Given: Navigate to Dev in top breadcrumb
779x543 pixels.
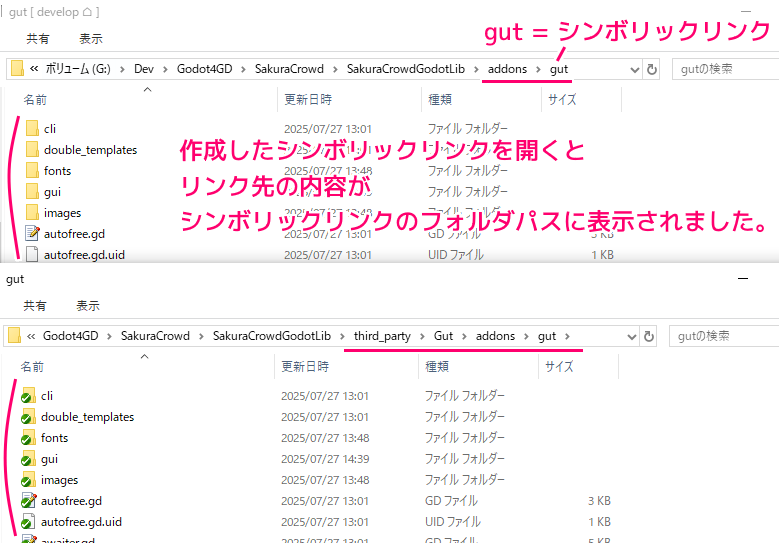Looking at the screenshot, I should 144,69.
